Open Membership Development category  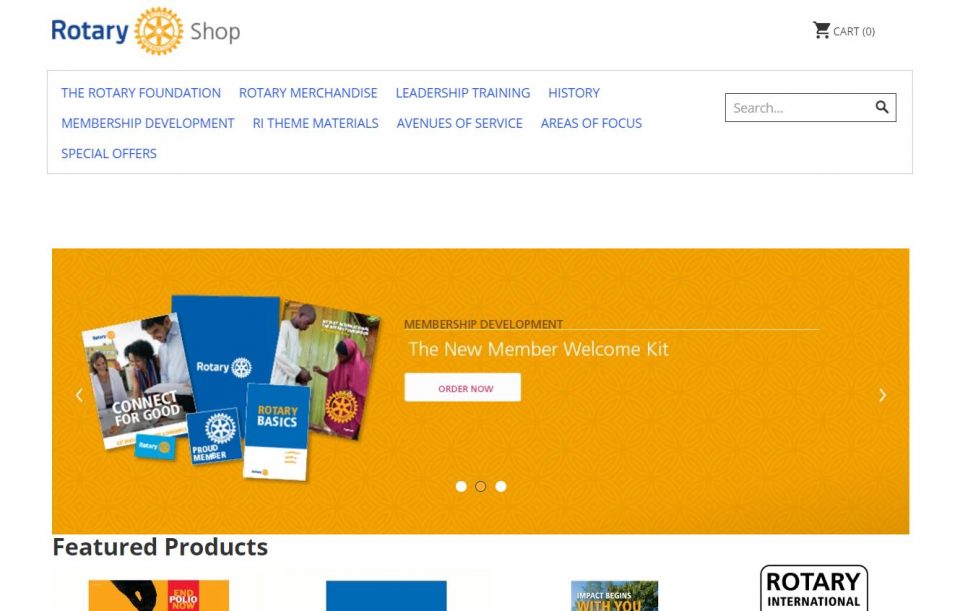click(x=148, y=123)
